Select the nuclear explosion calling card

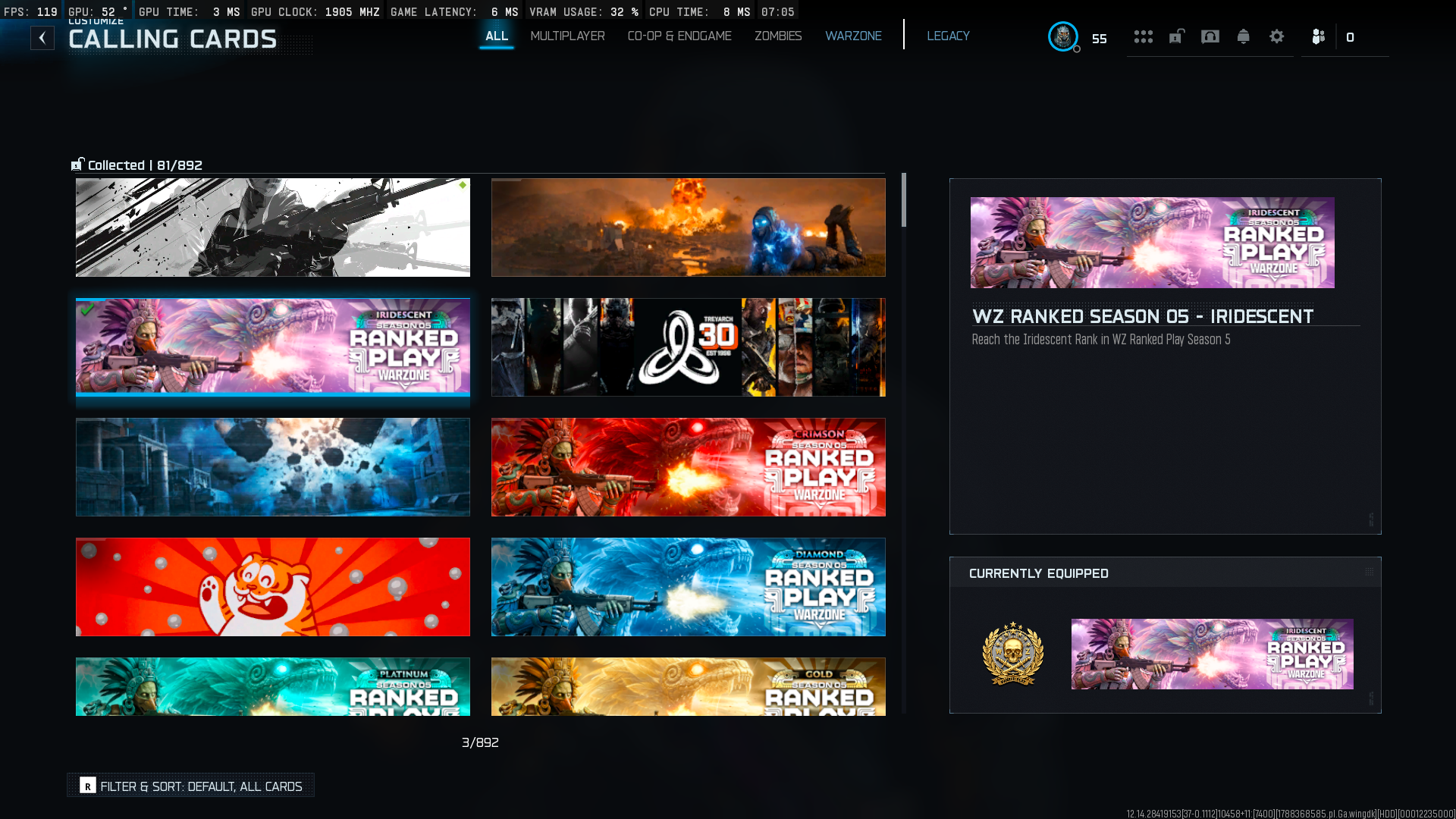(689, 227)
